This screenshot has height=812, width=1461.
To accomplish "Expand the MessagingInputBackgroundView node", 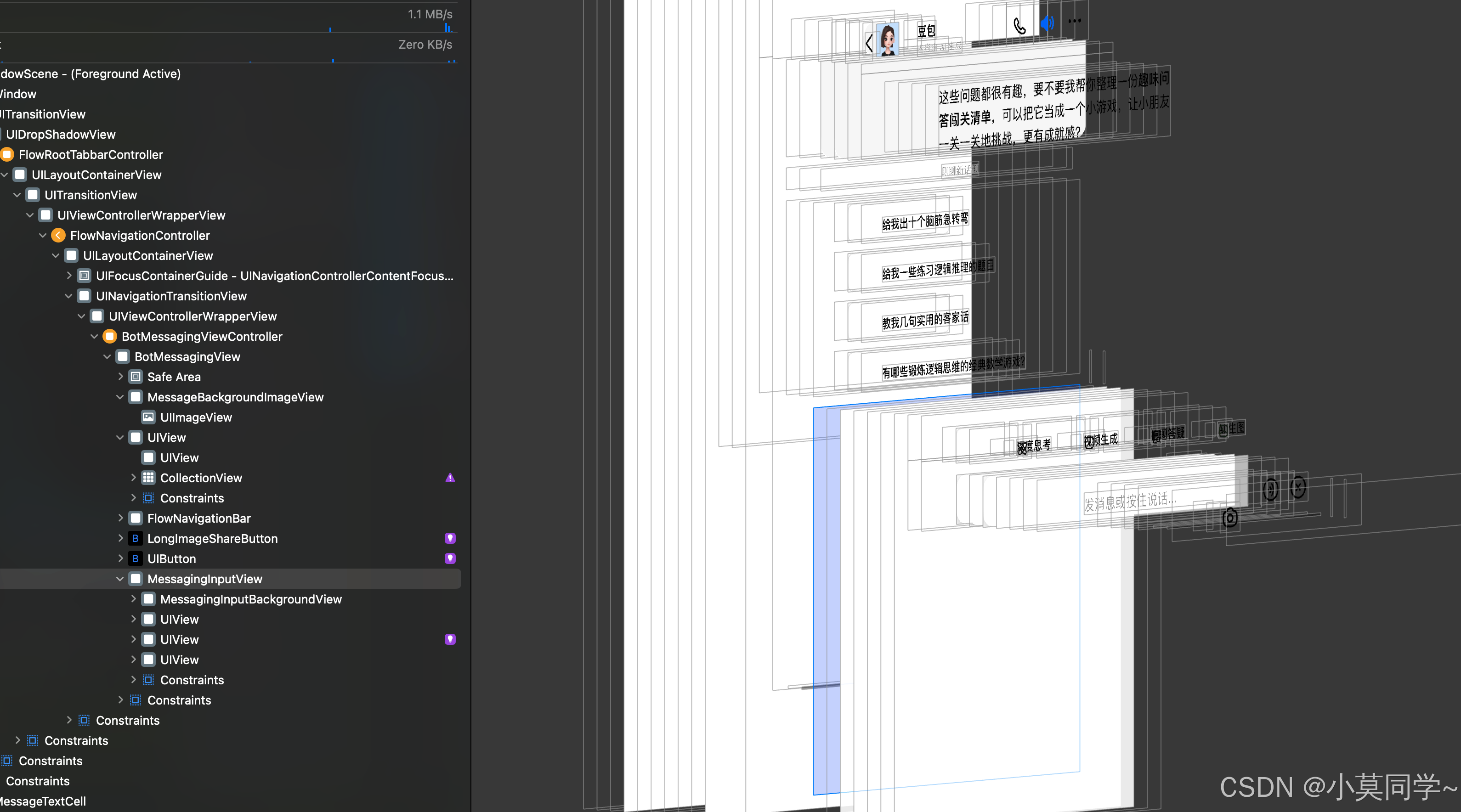I will pyautogui.click(x=133, y=599).
